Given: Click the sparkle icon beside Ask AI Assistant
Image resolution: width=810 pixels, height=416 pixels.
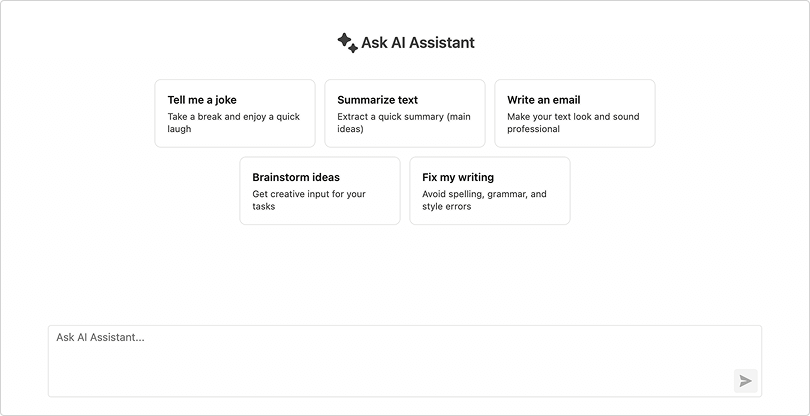Looking at the screenshot, I should [347, 42].
